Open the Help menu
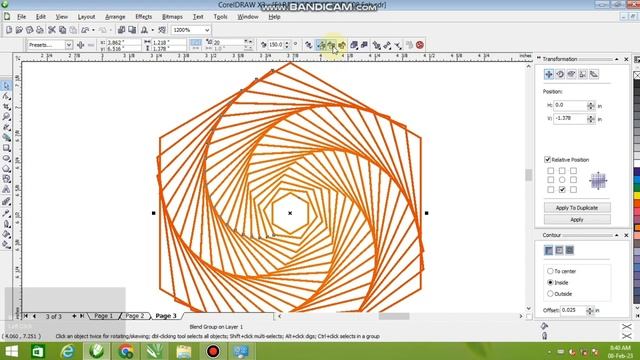640x360 pixels. [274, 17]
